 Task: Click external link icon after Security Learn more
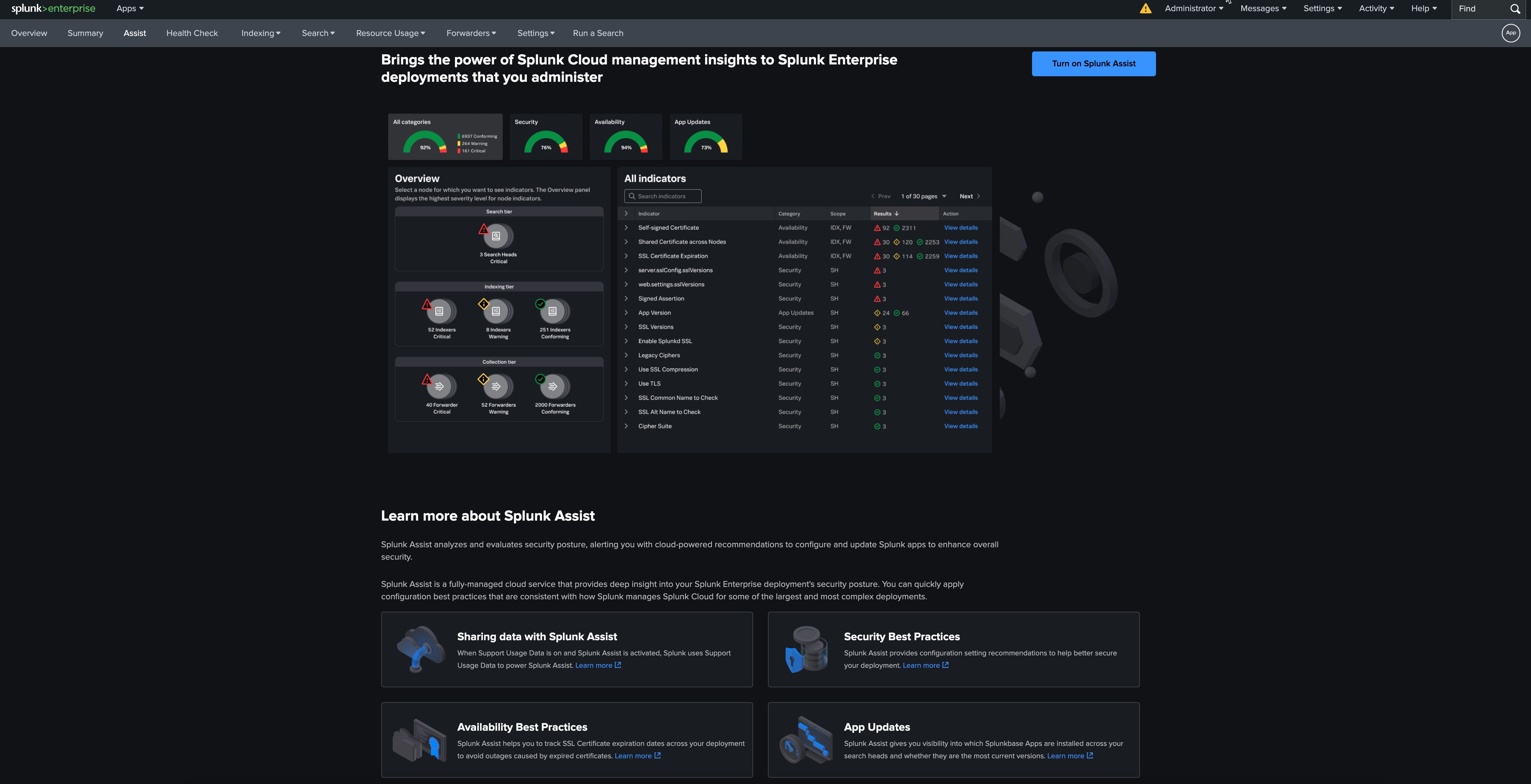click(x=945, y=665)
